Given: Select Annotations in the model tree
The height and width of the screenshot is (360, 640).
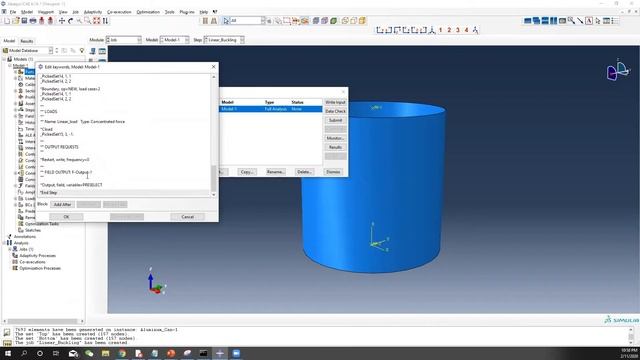Looking at the screenshot, I should coord(24,237).
